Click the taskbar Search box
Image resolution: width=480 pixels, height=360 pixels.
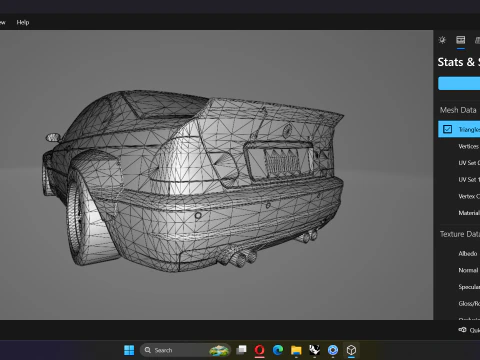185,350
